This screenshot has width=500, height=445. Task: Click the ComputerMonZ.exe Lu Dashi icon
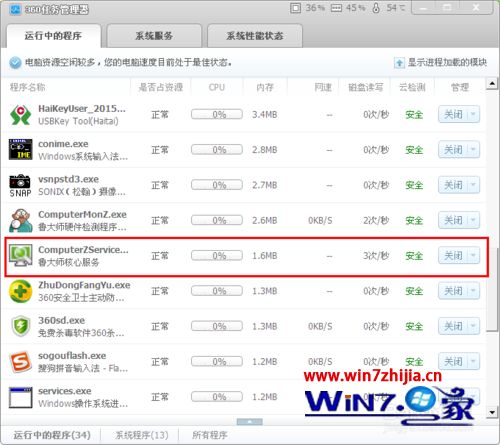click(x=21, y=220)
